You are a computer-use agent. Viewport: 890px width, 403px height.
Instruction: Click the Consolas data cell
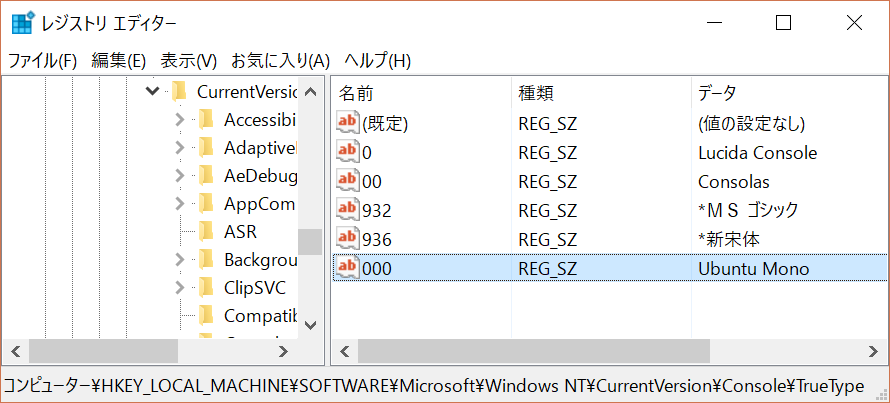(x=734, y=182)
